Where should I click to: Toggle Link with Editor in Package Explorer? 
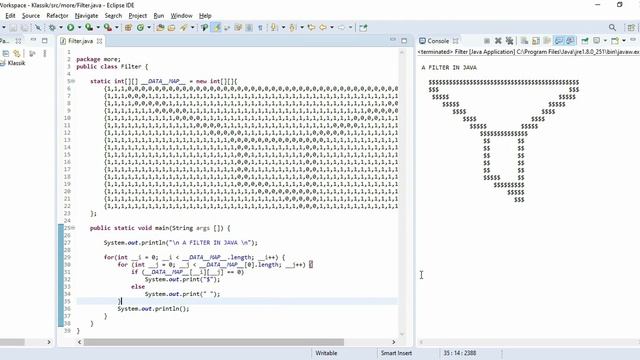pos(17,53)
